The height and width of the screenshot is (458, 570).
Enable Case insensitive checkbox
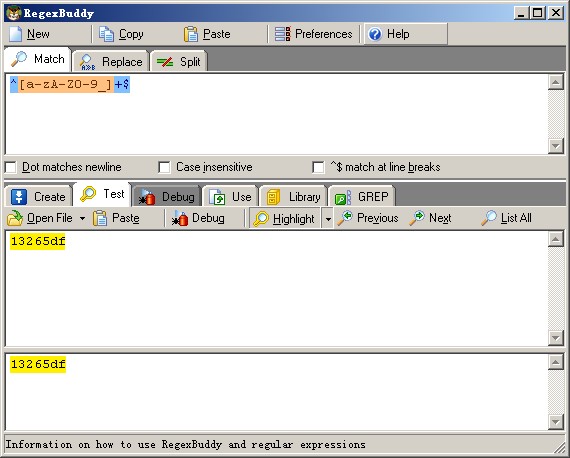pos(164,168)
